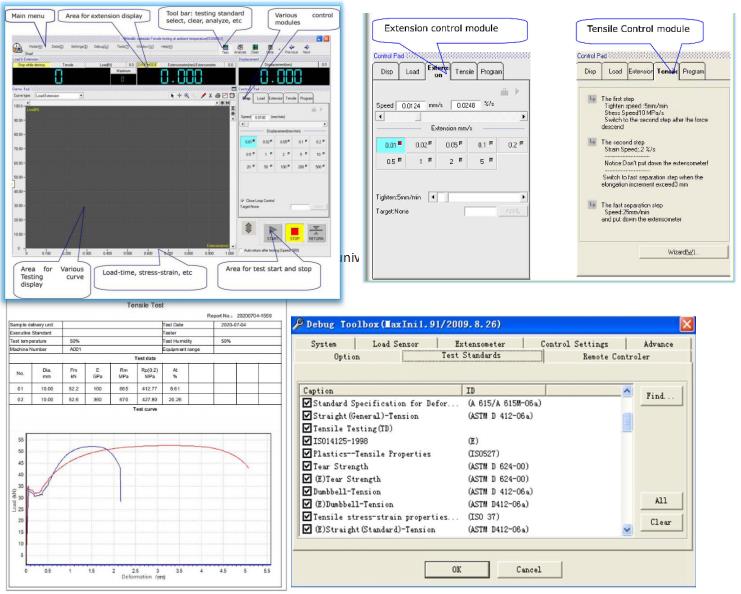Uncheck the Tear Strength standard

click(309, 464)
